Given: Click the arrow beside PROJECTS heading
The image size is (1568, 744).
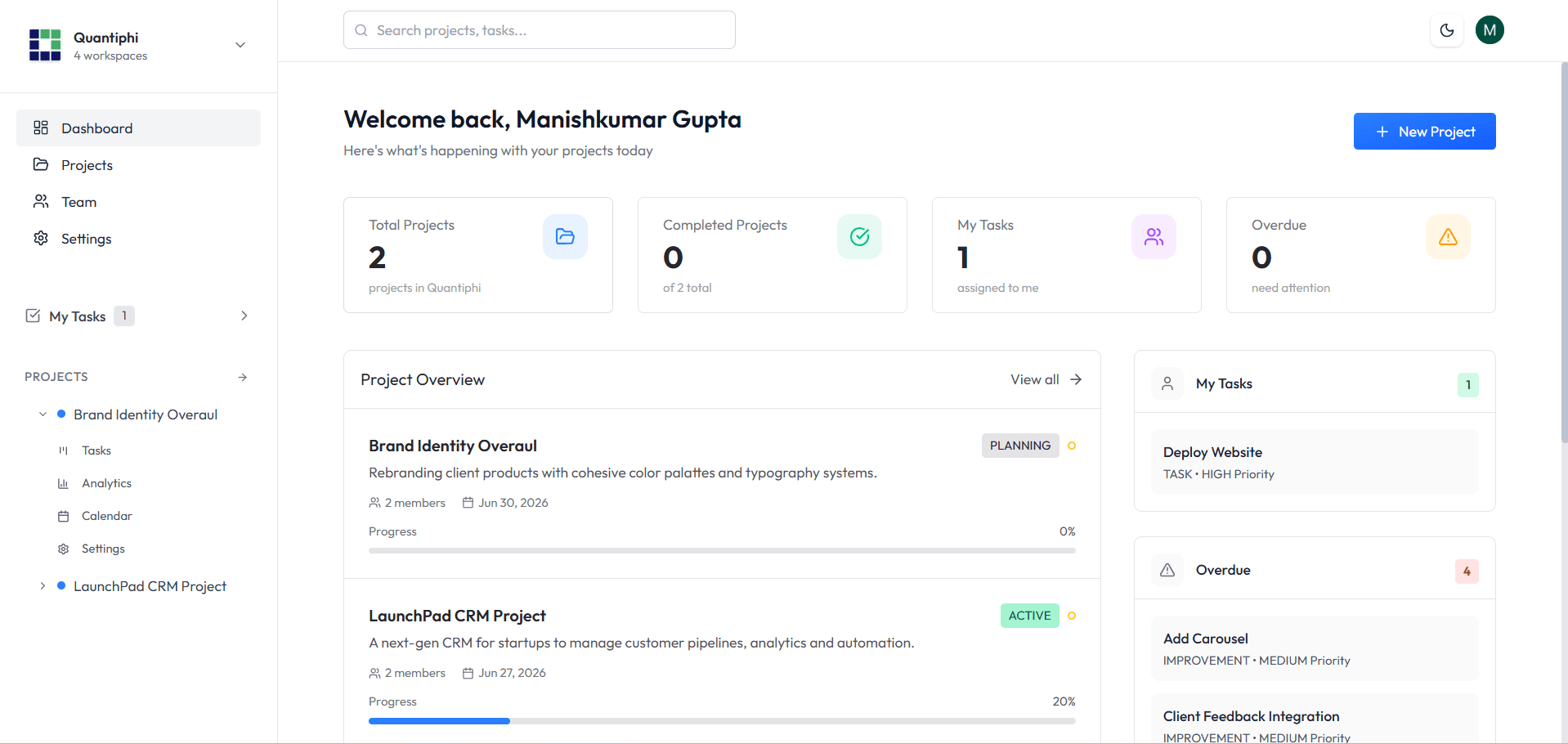Looking at the screenshot, I should tap(243, 377).
